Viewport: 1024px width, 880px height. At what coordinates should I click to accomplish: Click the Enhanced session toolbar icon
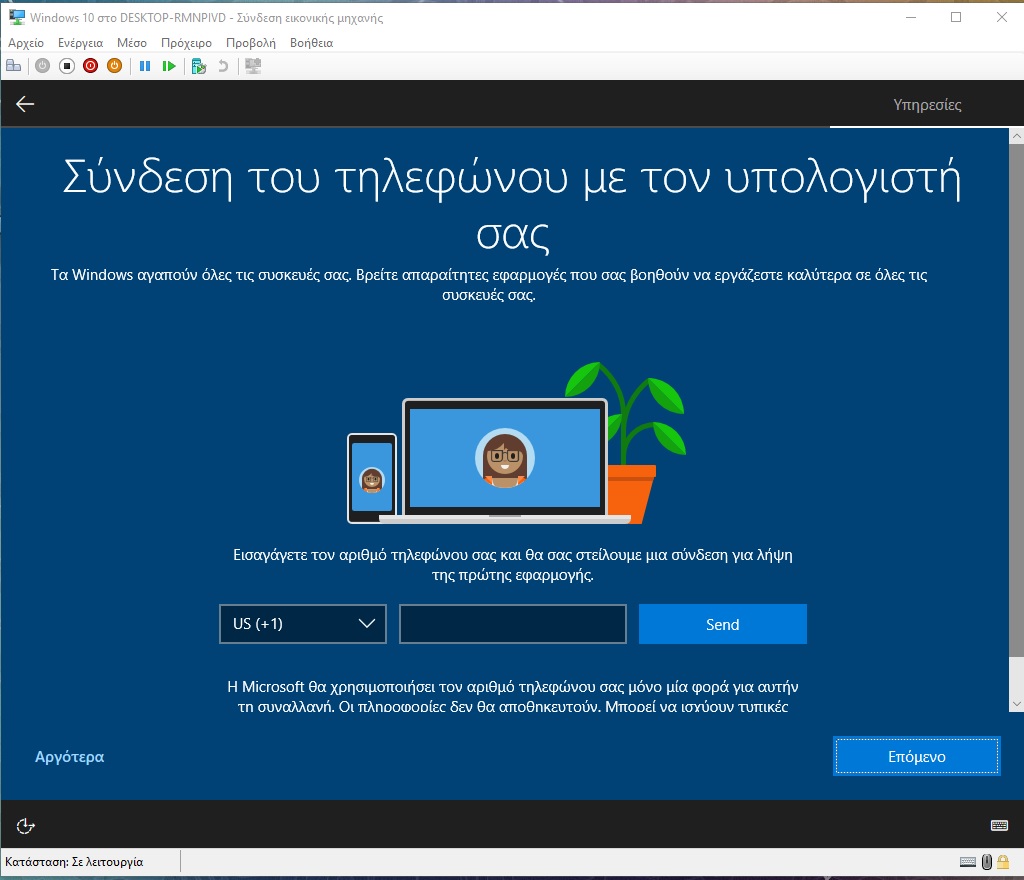pyautogui.click(x=253, y=66)
